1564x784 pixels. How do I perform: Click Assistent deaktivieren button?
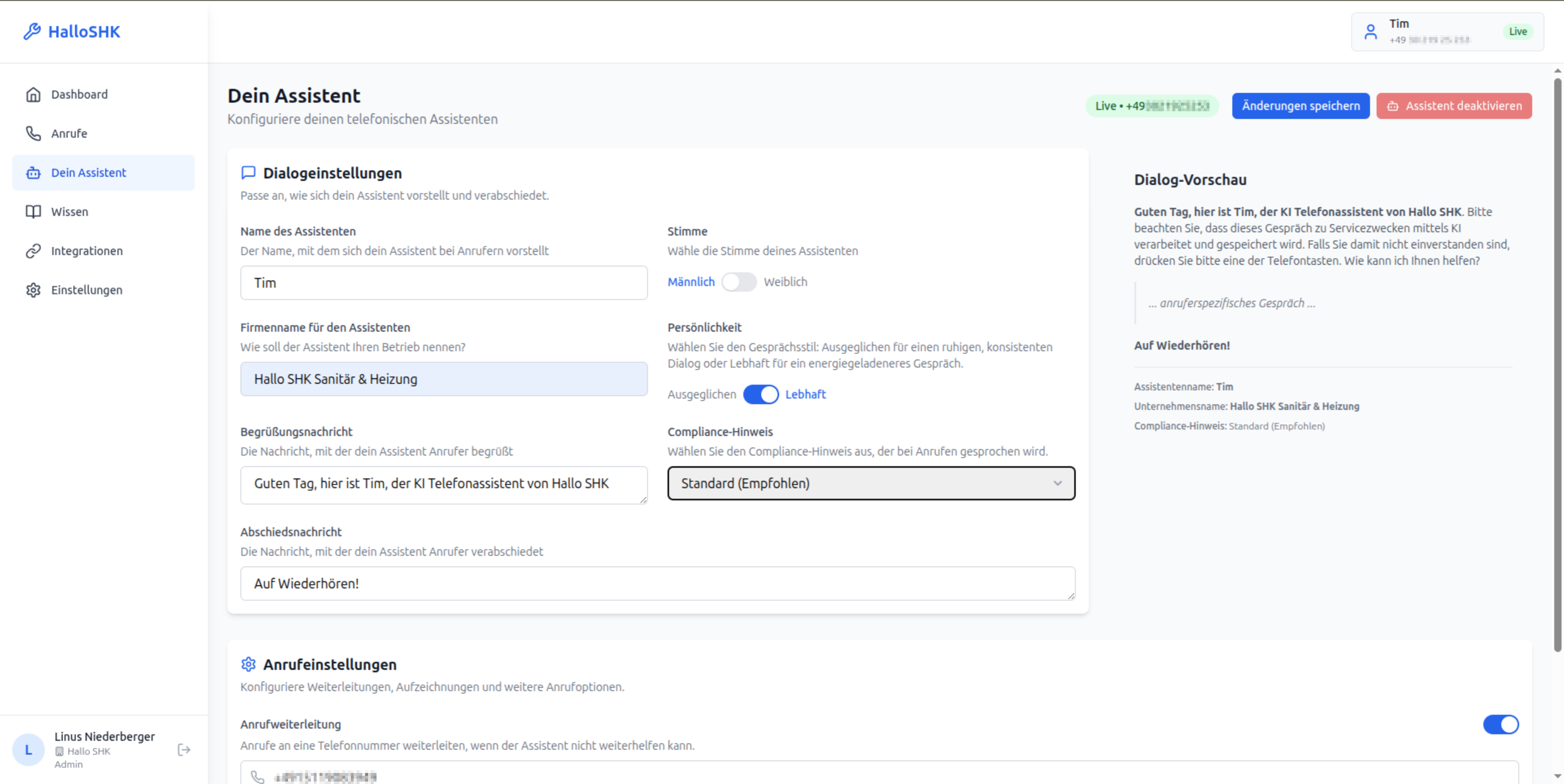point(1454,106)
